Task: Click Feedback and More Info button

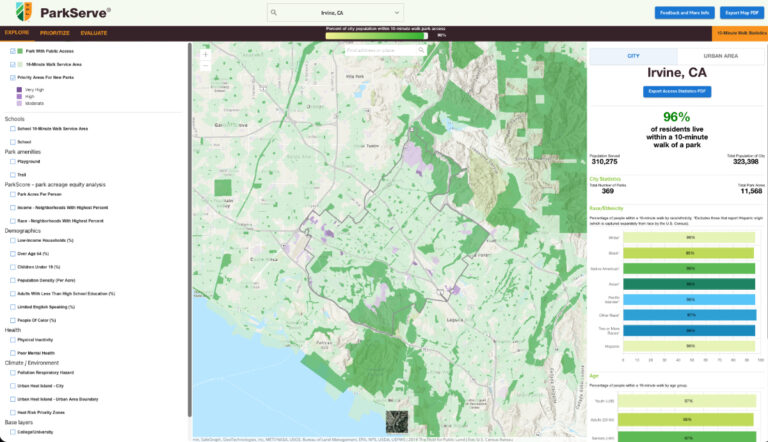Action: 684,13
